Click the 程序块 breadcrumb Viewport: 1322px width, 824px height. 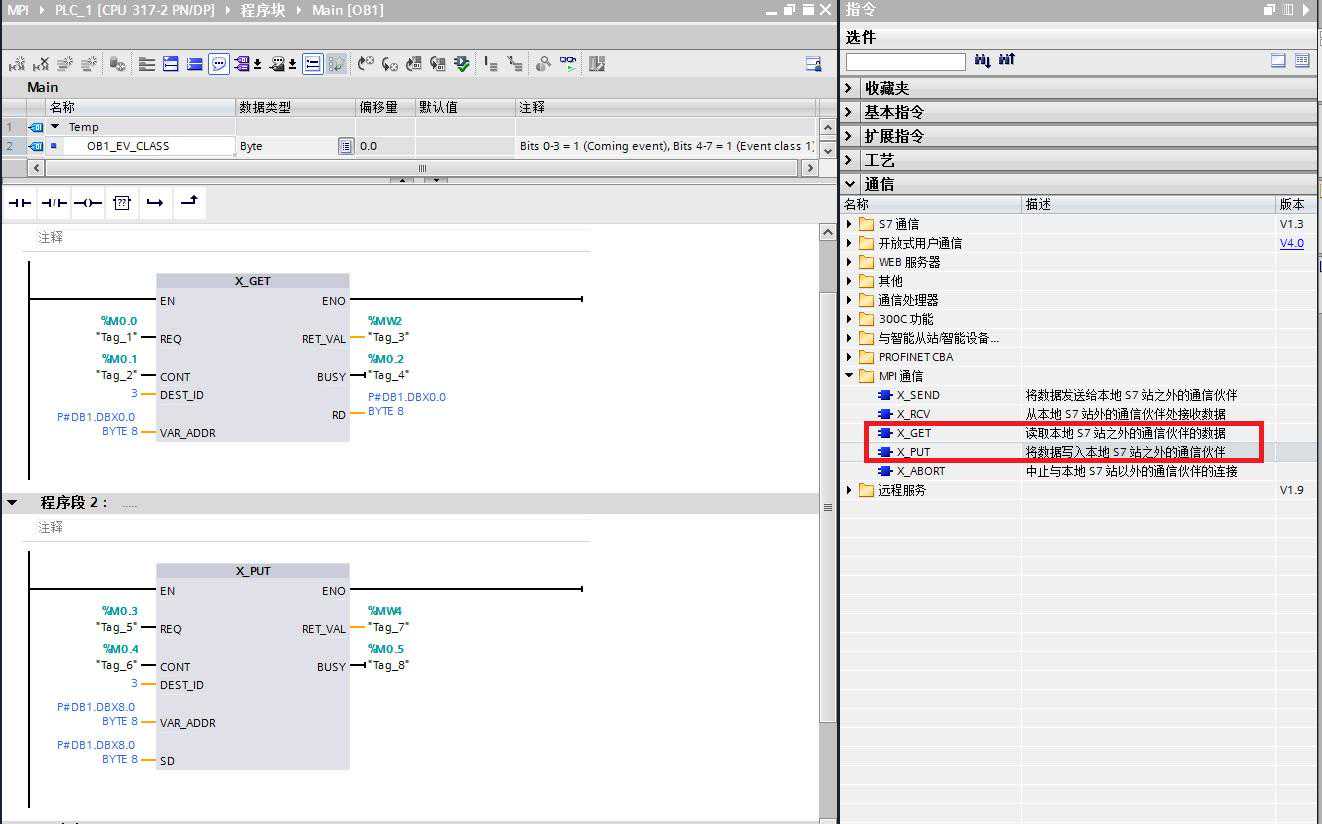pos(264,10)
